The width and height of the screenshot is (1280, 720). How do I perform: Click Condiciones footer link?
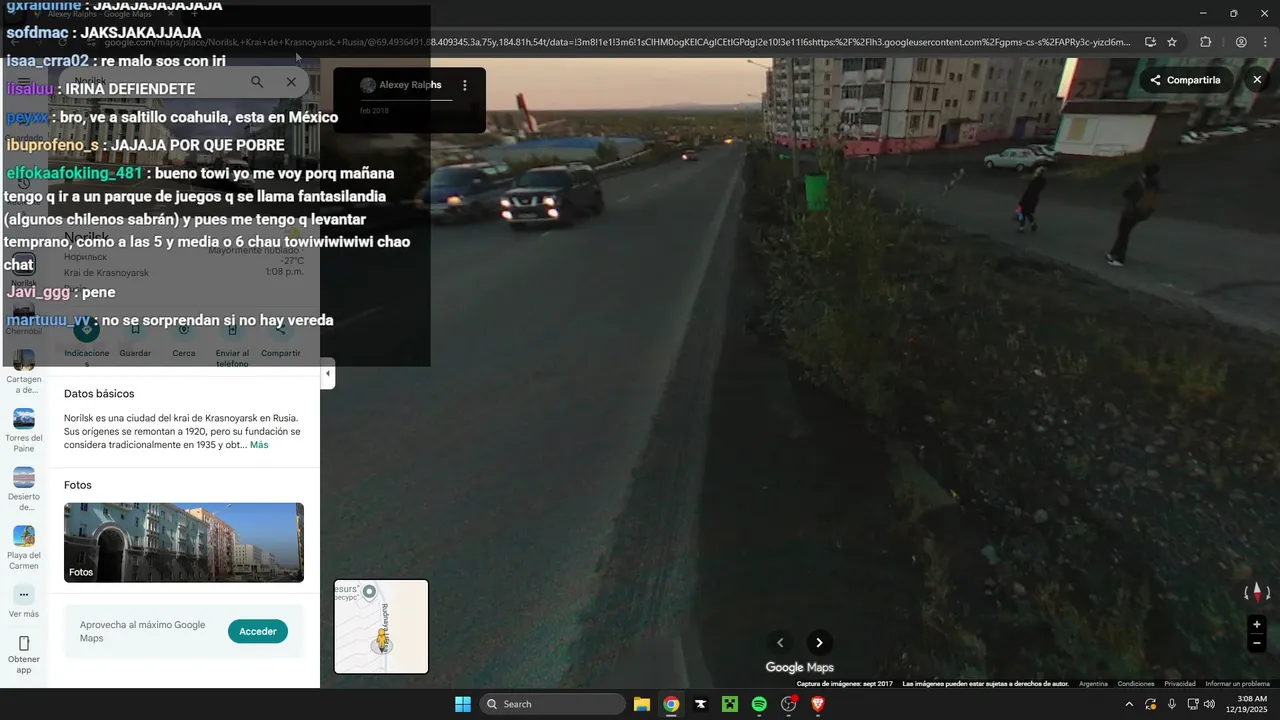coord(1136,684)
